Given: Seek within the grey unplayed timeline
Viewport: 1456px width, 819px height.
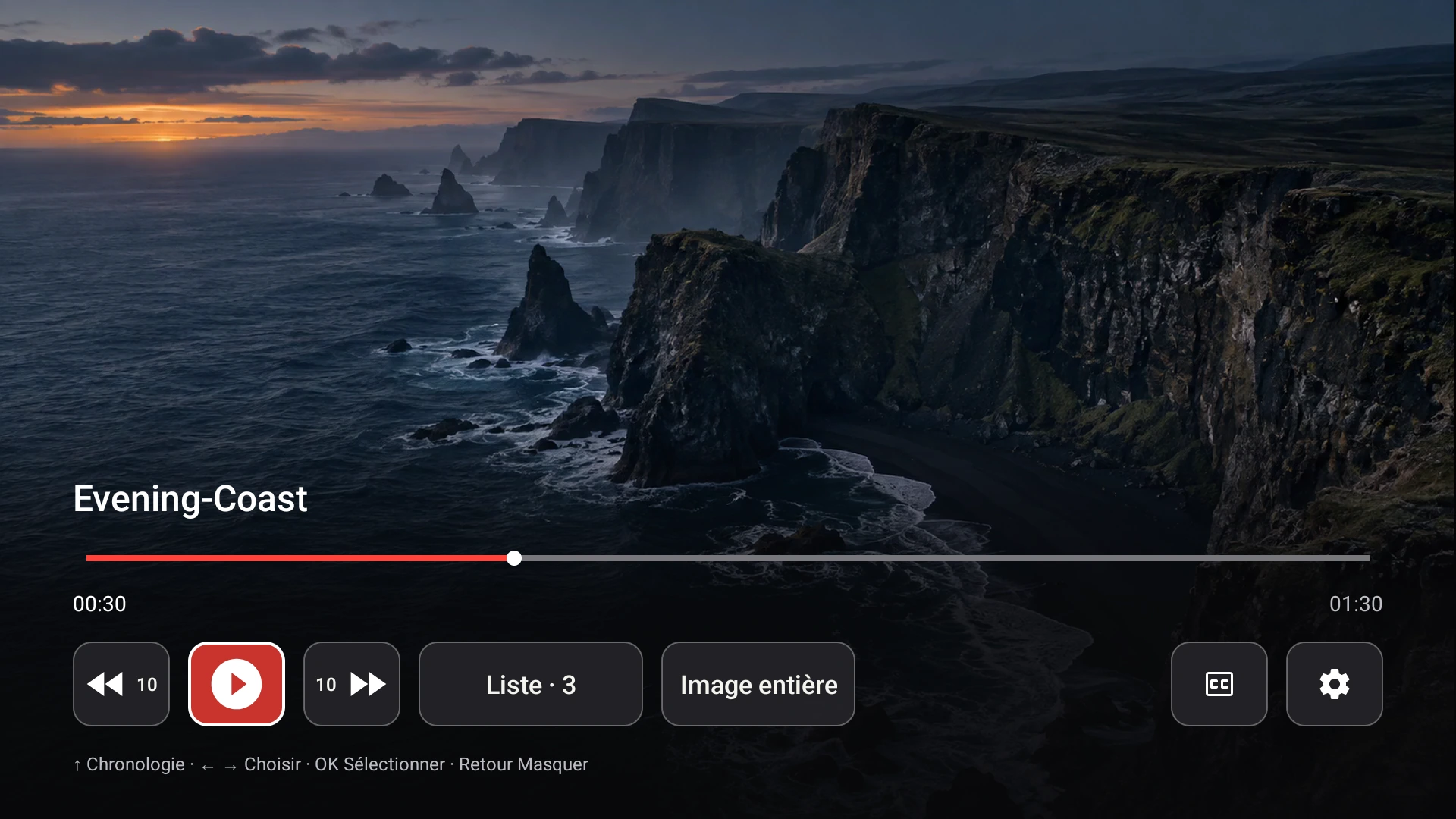Looking at the screenshot, I should (x=946, y=558).
